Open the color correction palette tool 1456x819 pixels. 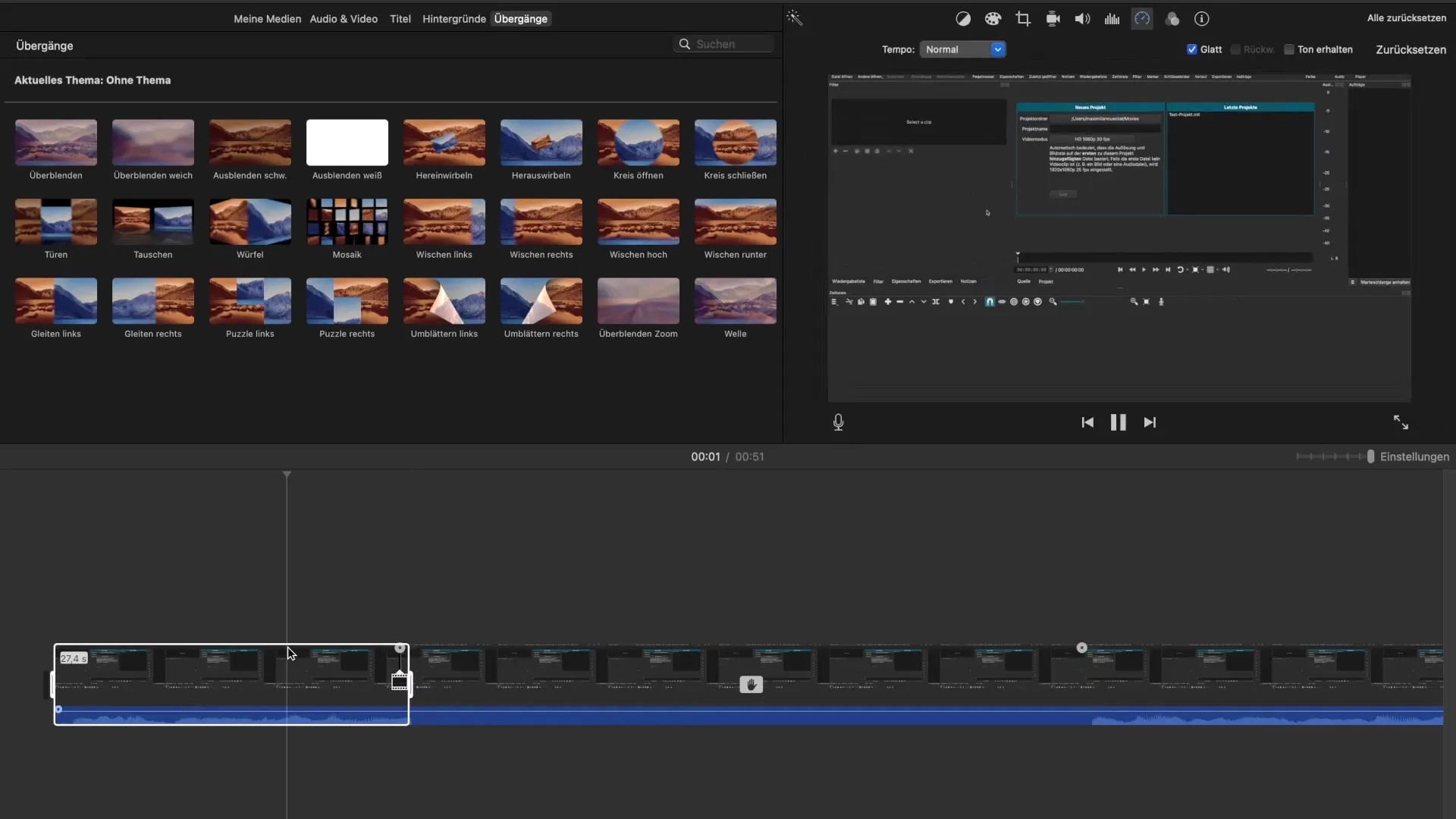pos(993,19)
